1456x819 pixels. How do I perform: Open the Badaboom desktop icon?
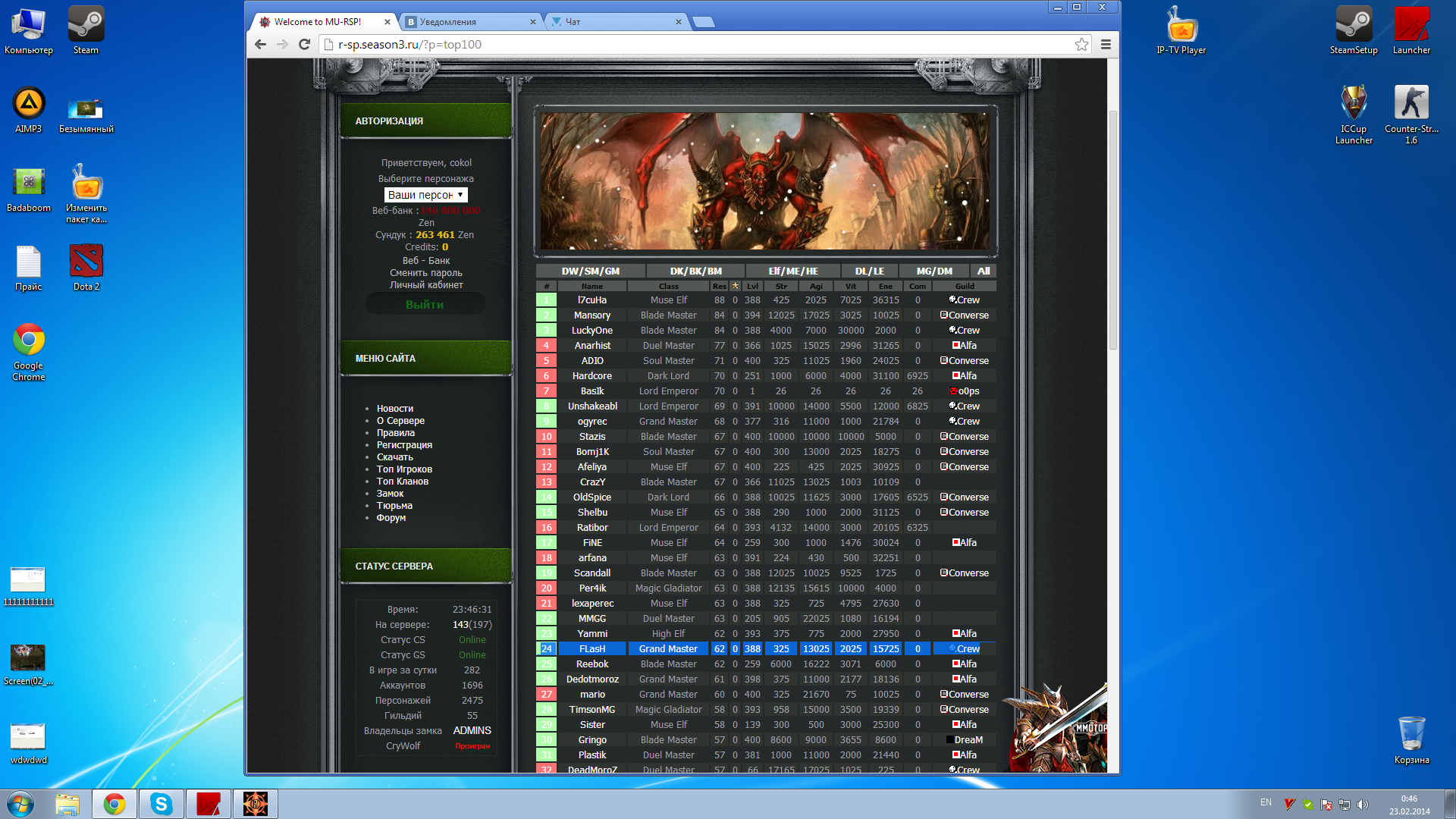click(x=28, y=190)
